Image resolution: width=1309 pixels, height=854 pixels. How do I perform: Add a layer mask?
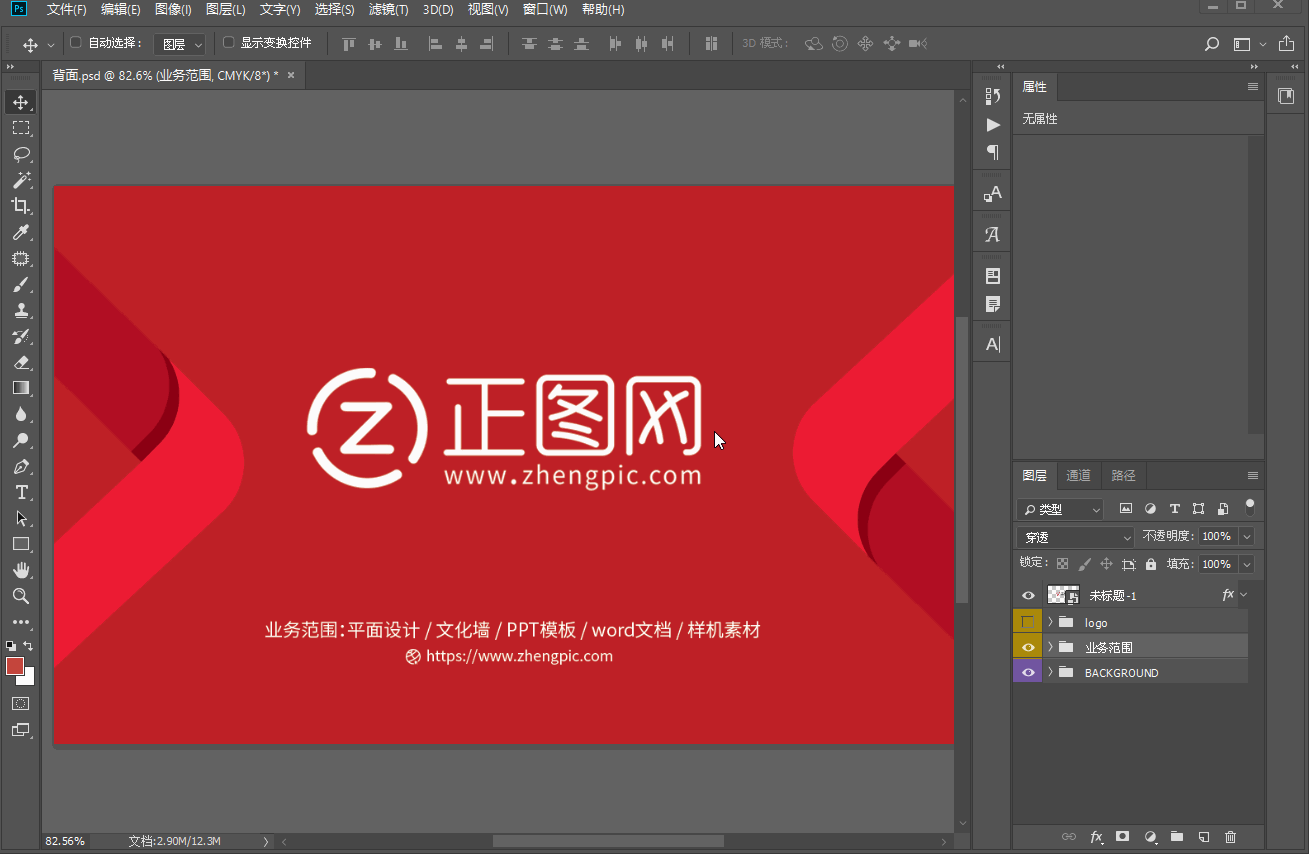click(x=1123, y=836)
